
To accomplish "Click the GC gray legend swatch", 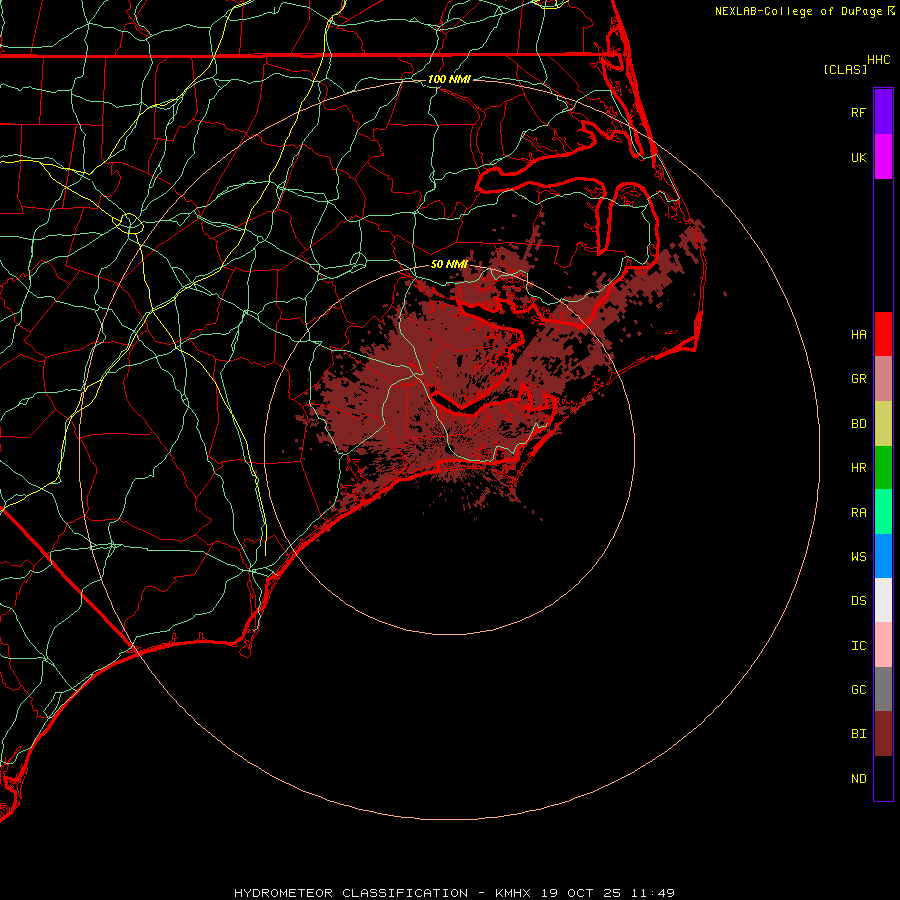I will pos(883,689).
